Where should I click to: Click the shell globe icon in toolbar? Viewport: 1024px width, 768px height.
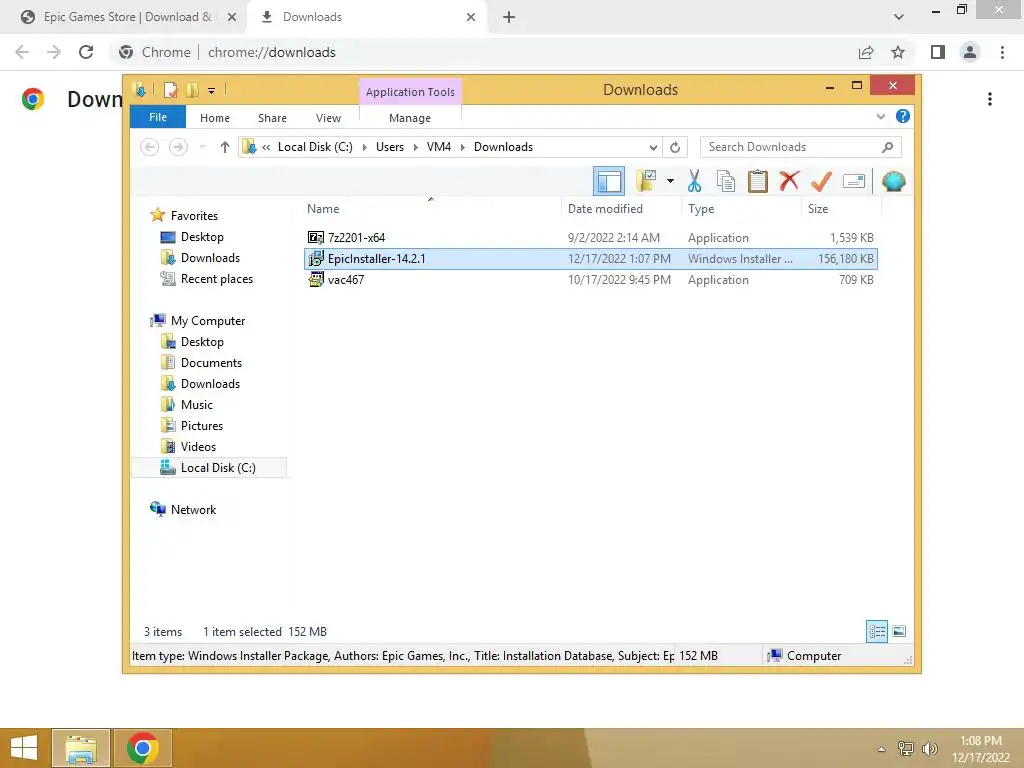pos(893,181)
